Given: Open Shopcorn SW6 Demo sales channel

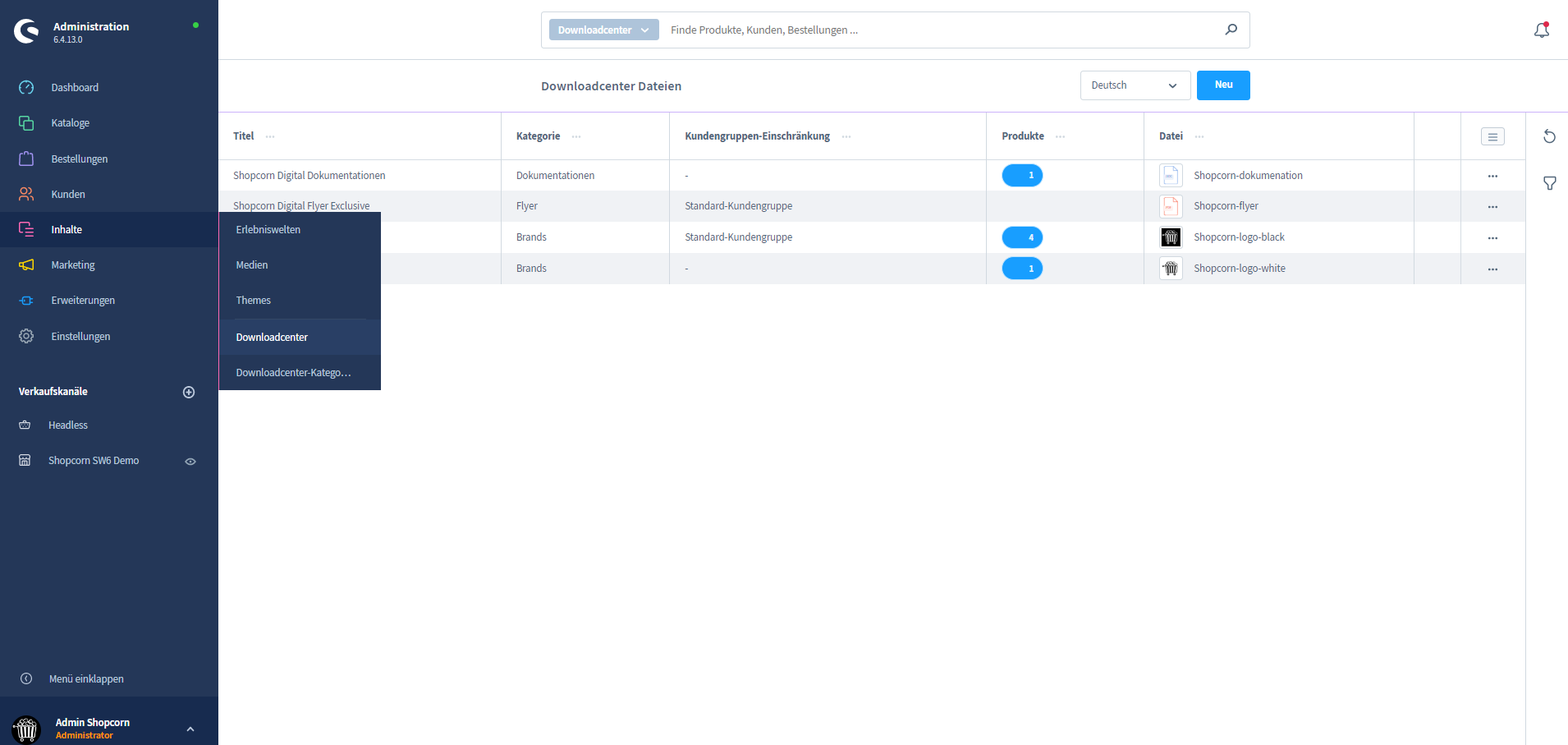Looking at the screenshot, I should point(93,460).
